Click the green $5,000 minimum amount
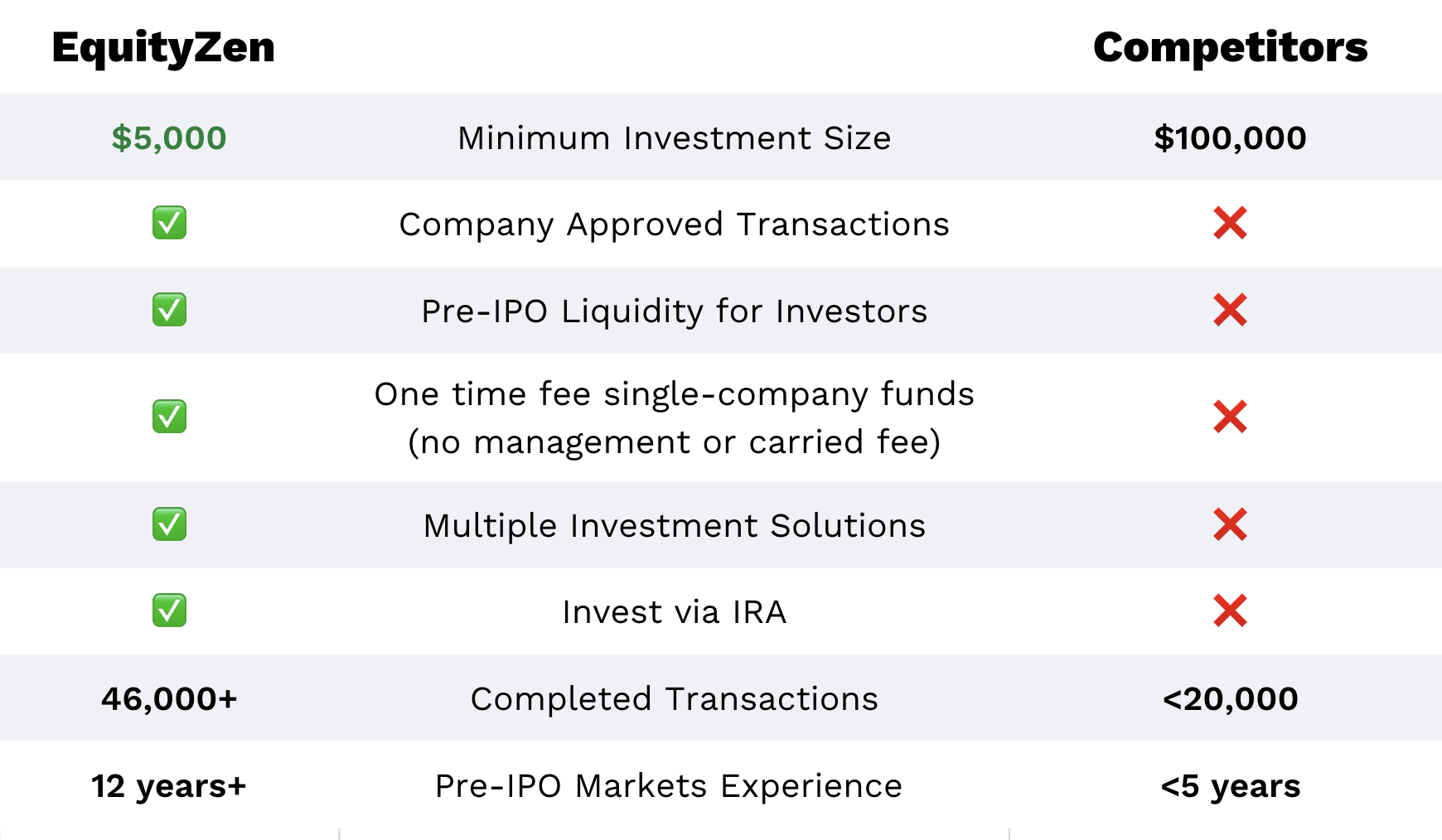The width and height of the screenshot is (1442, 840). [169, 138]
